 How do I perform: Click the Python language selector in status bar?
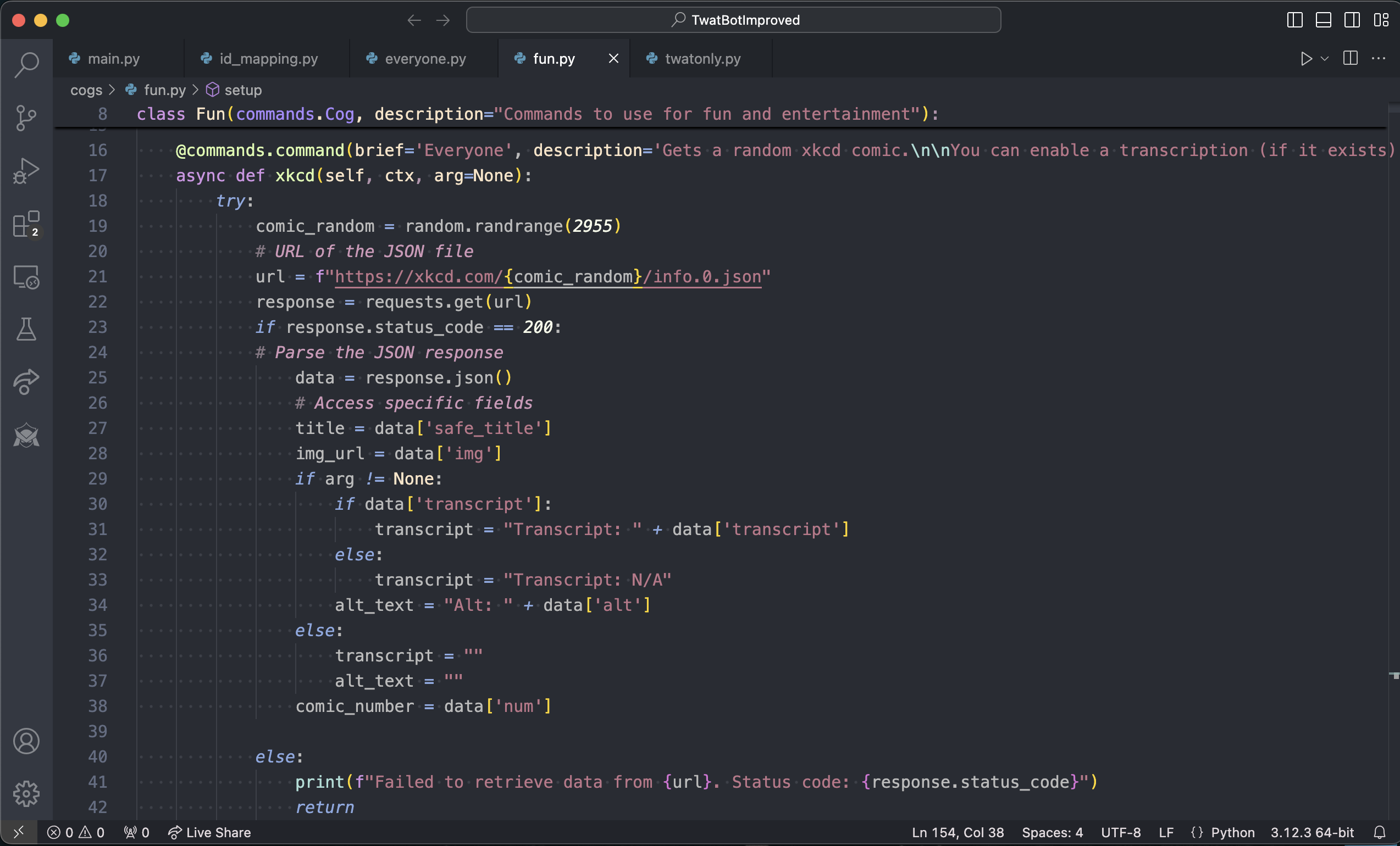(x=1233, y=832)
